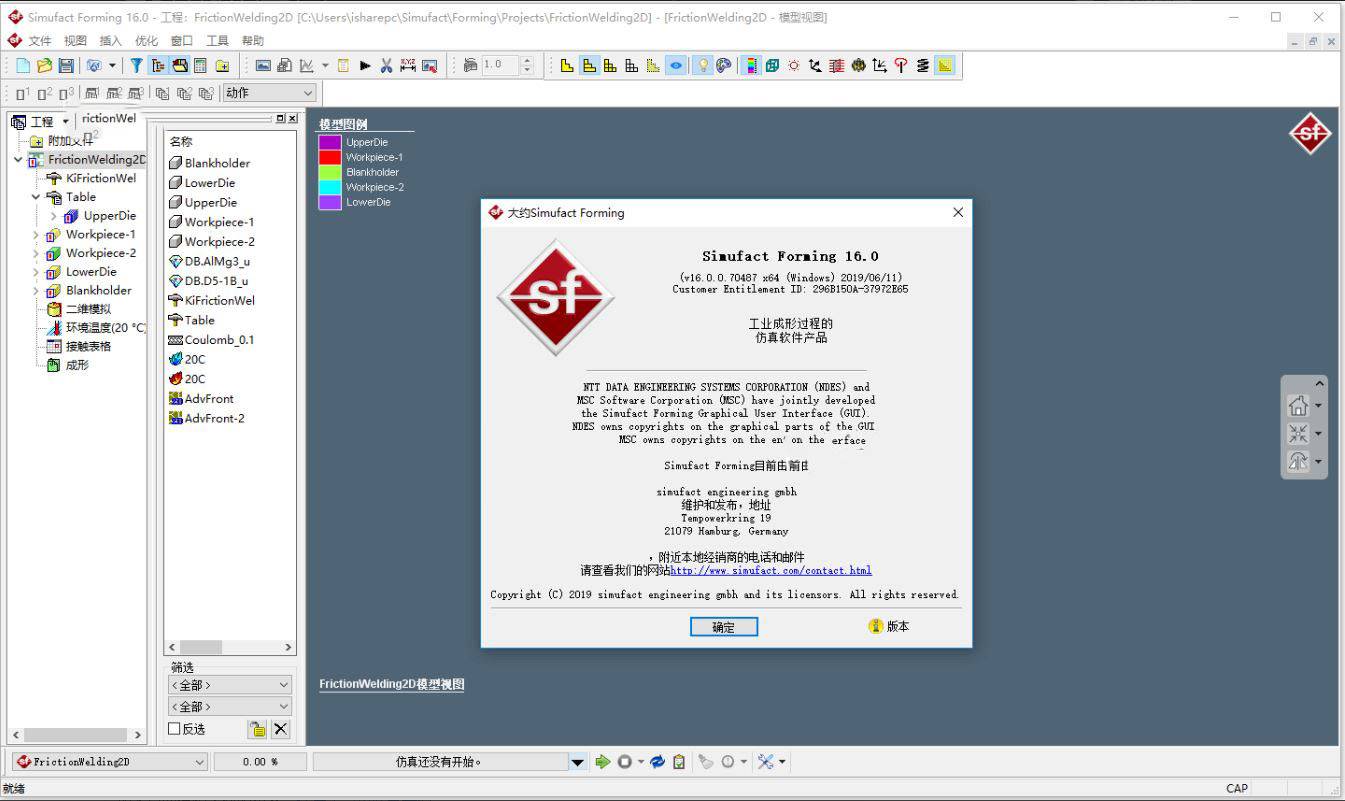The width and height of the screenshot is (1345, 801).
Task: Click the blue refresh arrows icon
Action: (657, 762)
